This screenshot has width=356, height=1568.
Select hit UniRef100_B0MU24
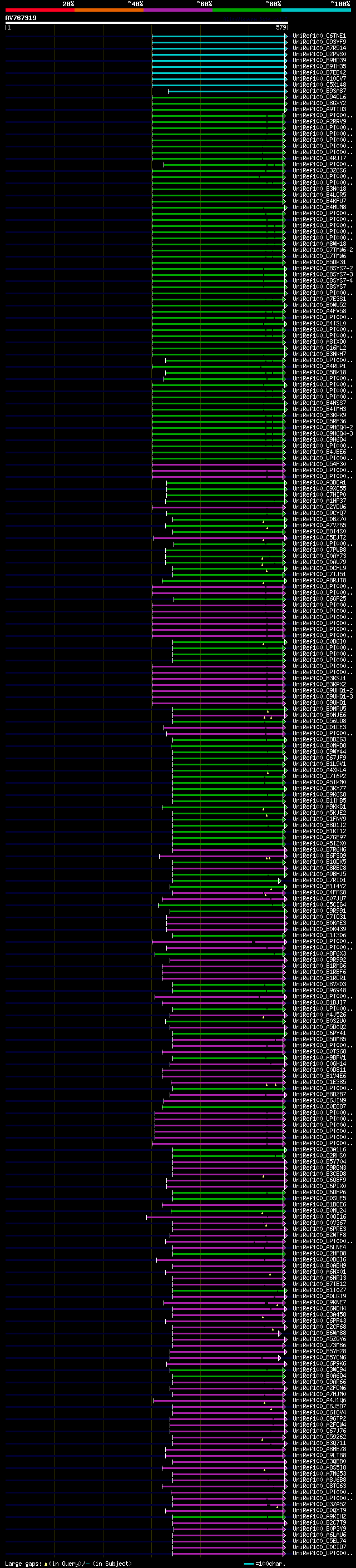(x=319, y=1210)
